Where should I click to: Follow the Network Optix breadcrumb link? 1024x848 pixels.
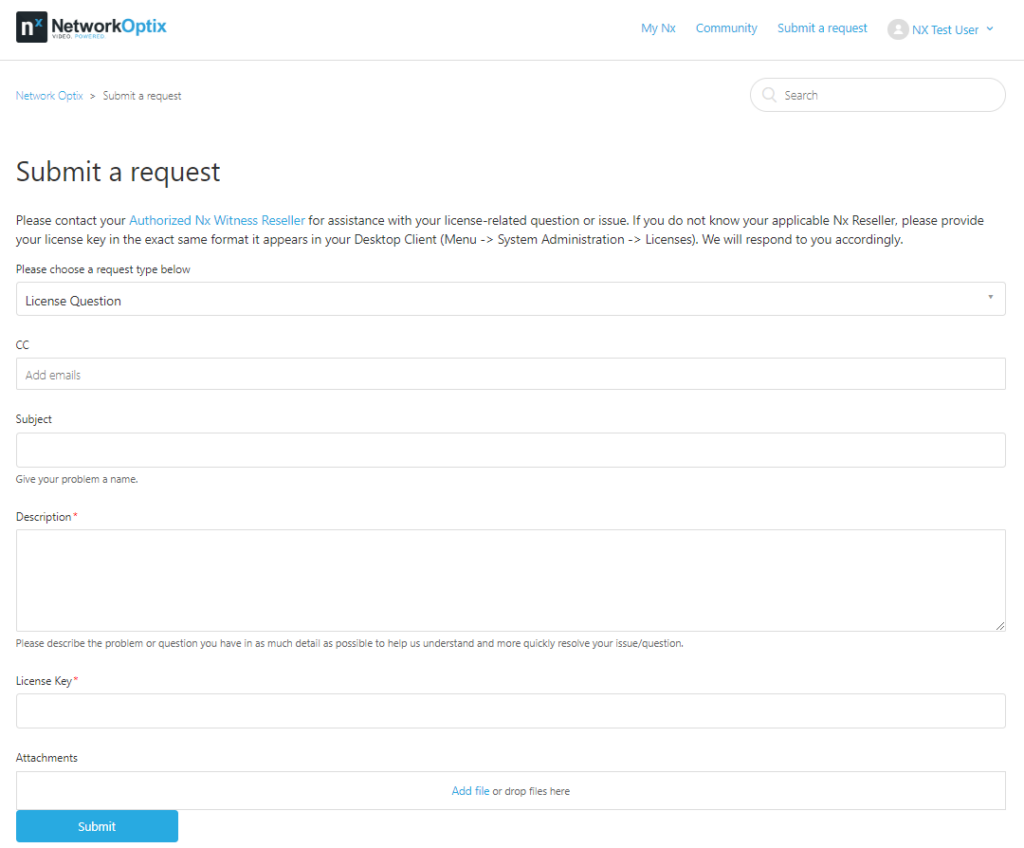coord(50,96)
